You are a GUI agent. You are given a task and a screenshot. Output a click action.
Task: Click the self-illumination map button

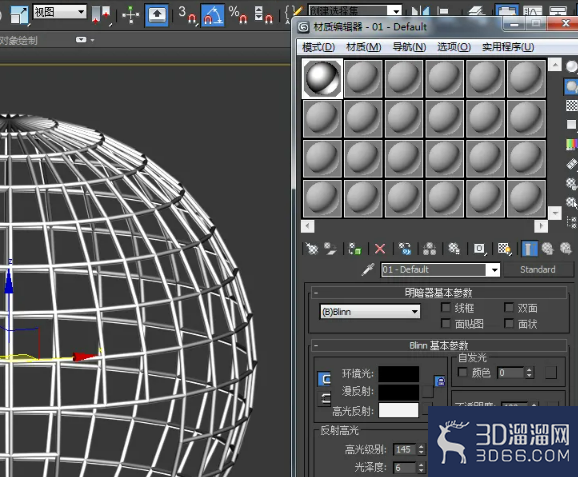(551, 373)
